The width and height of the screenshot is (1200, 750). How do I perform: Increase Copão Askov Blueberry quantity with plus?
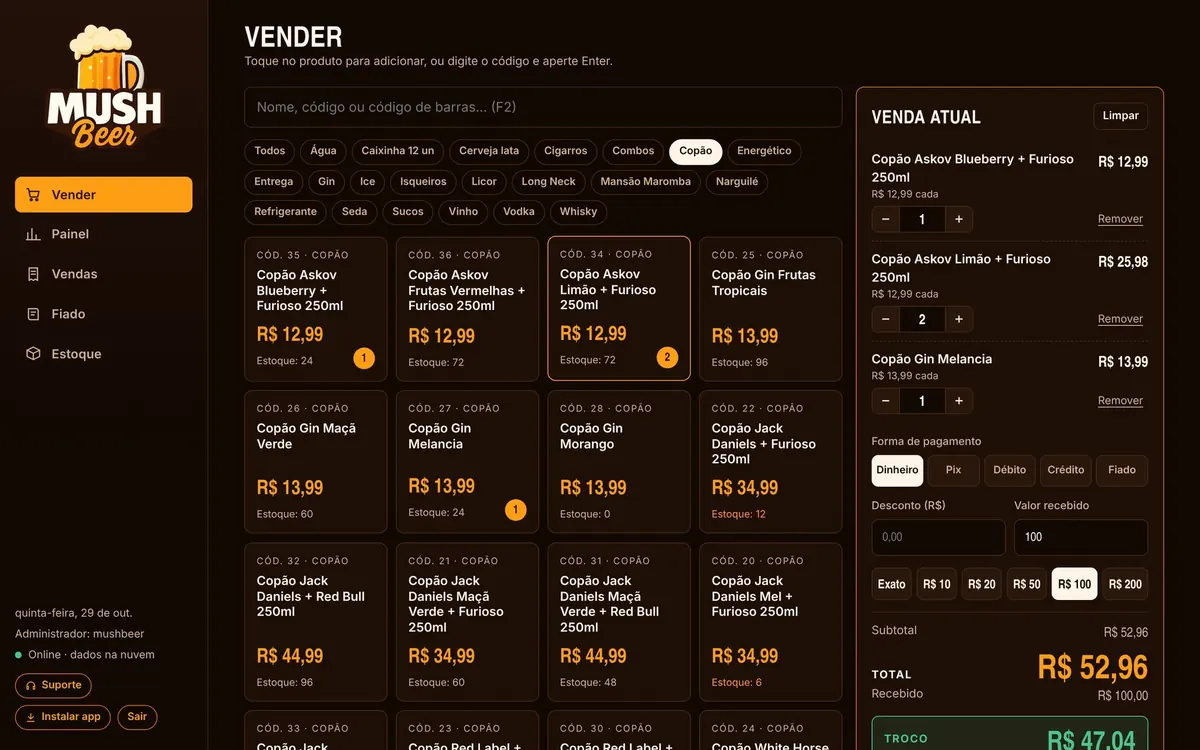click(x=959, y=219)
